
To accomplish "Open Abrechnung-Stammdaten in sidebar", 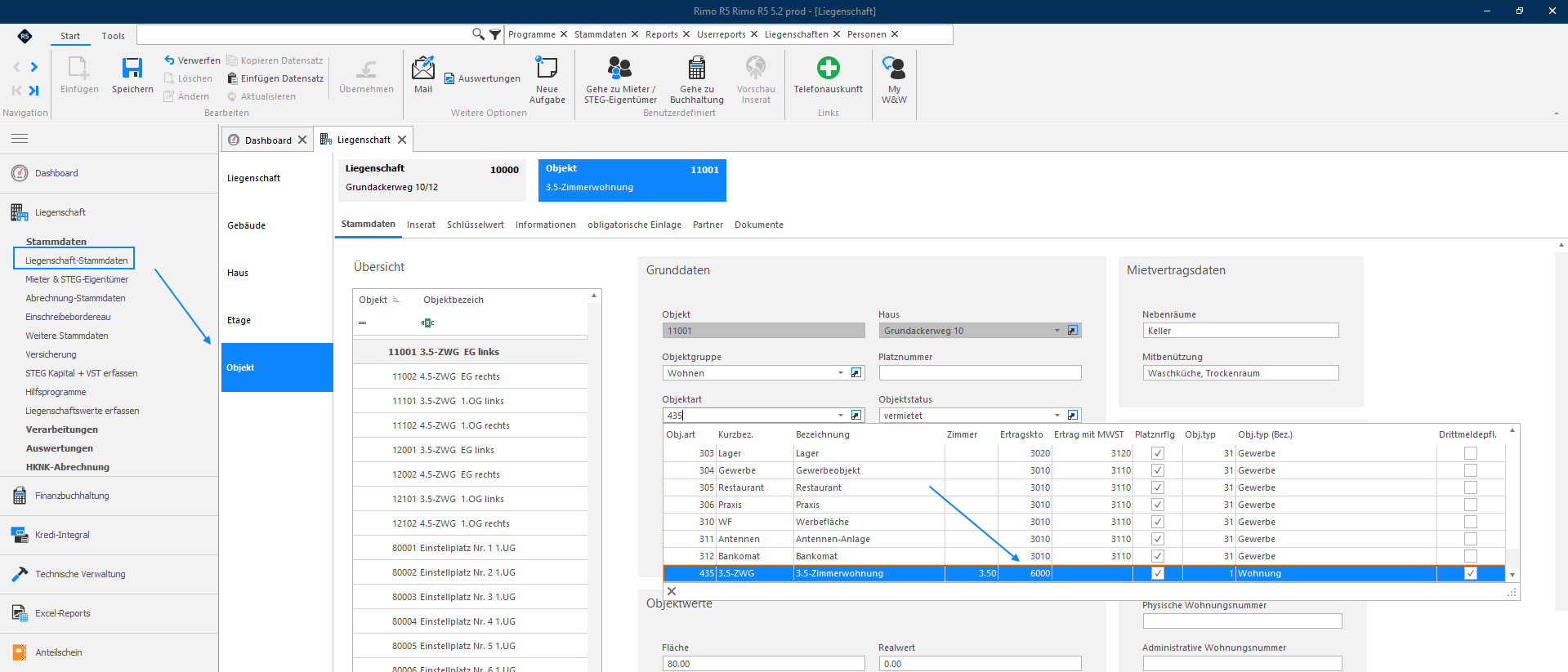I will pyautogui.click(x=75, y=298).
